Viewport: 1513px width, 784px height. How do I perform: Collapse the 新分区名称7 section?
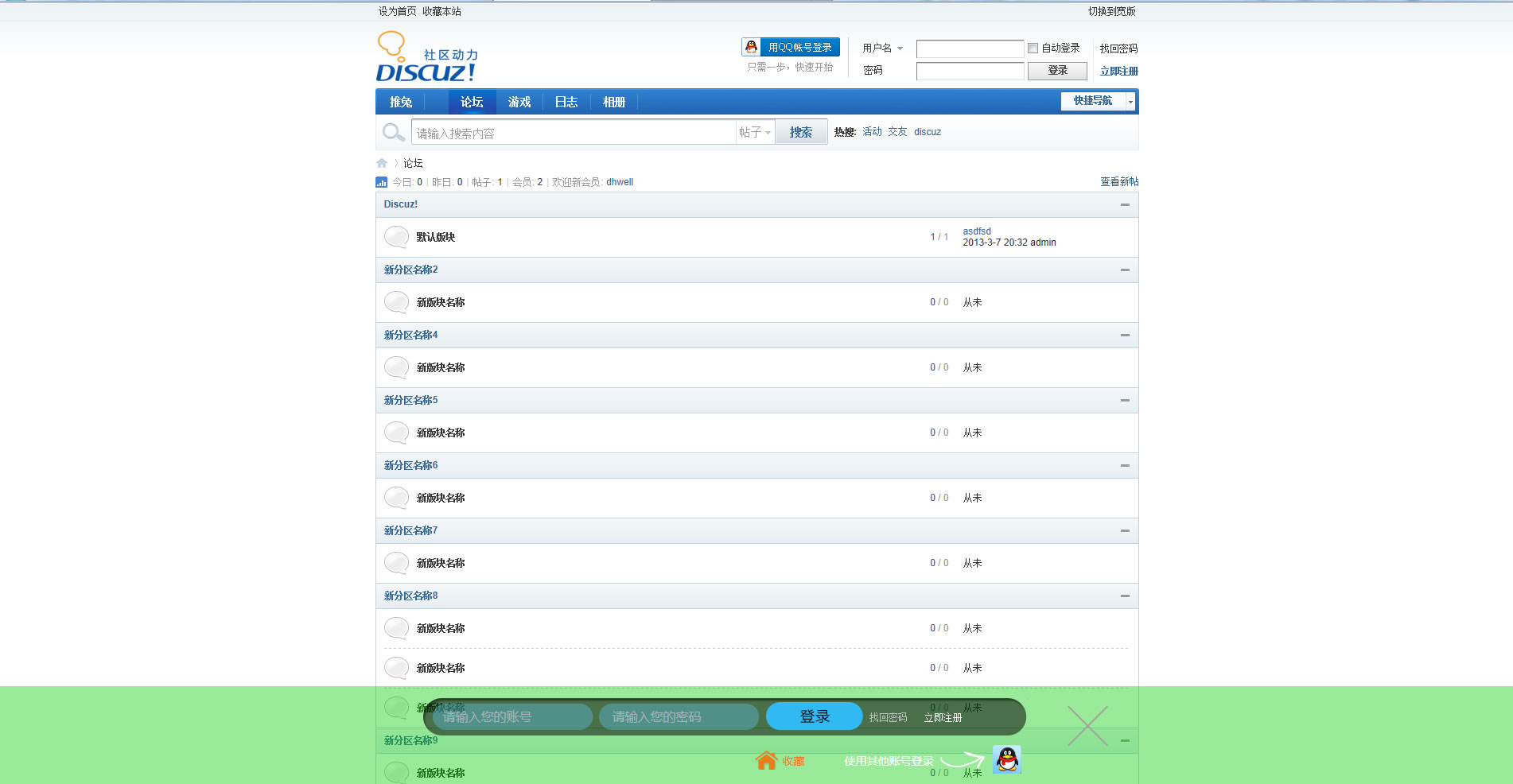click(1125, 530)
